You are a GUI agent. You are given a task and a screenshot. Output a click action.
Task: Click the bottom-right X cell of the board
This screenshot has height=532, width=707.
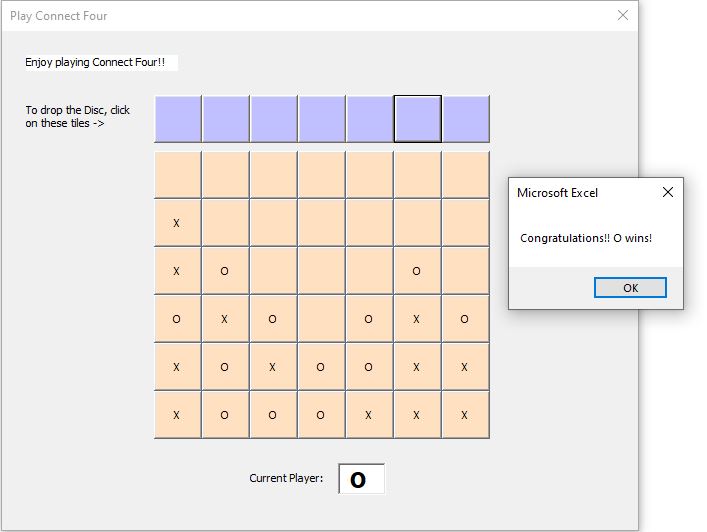466,415
